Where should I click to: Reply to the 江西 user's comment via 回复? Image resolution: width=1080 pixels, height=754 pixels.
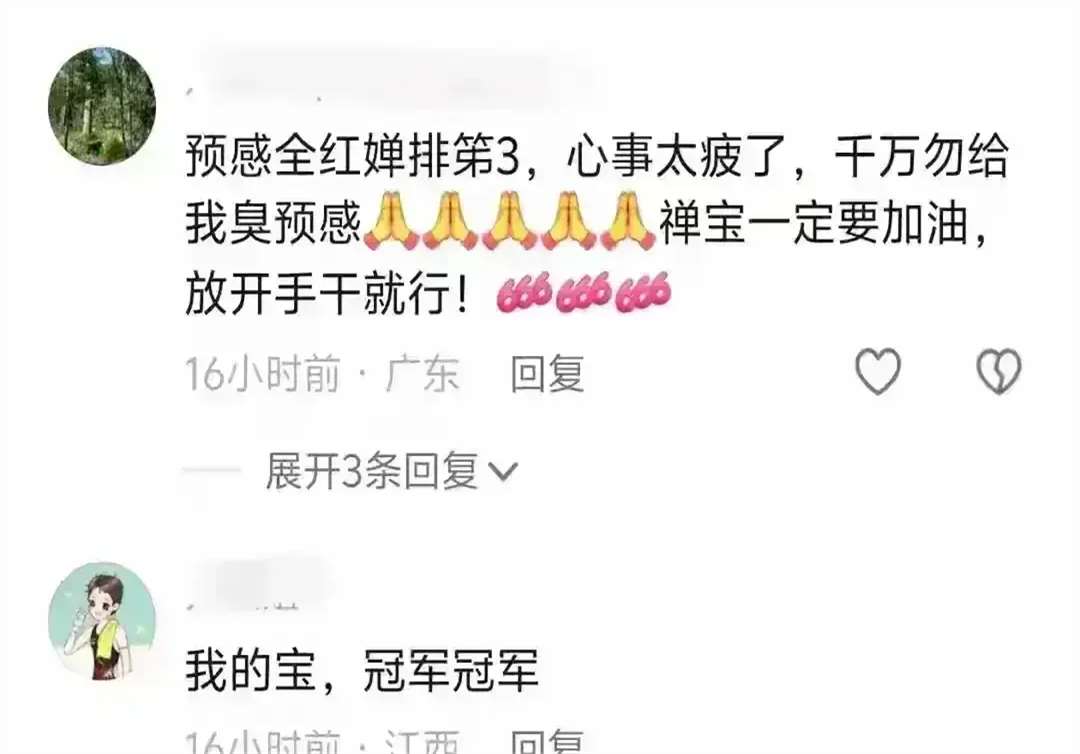(548, 742)
